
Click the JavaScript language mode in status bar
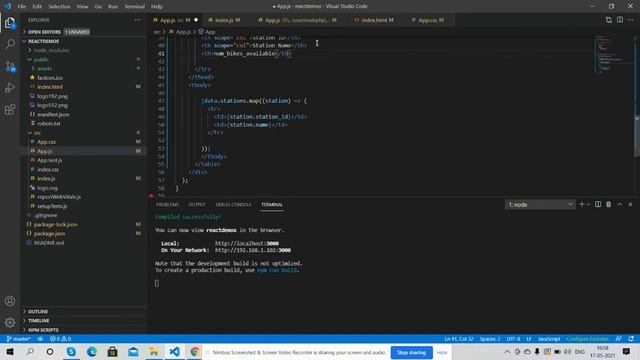(x=549, y=339)
